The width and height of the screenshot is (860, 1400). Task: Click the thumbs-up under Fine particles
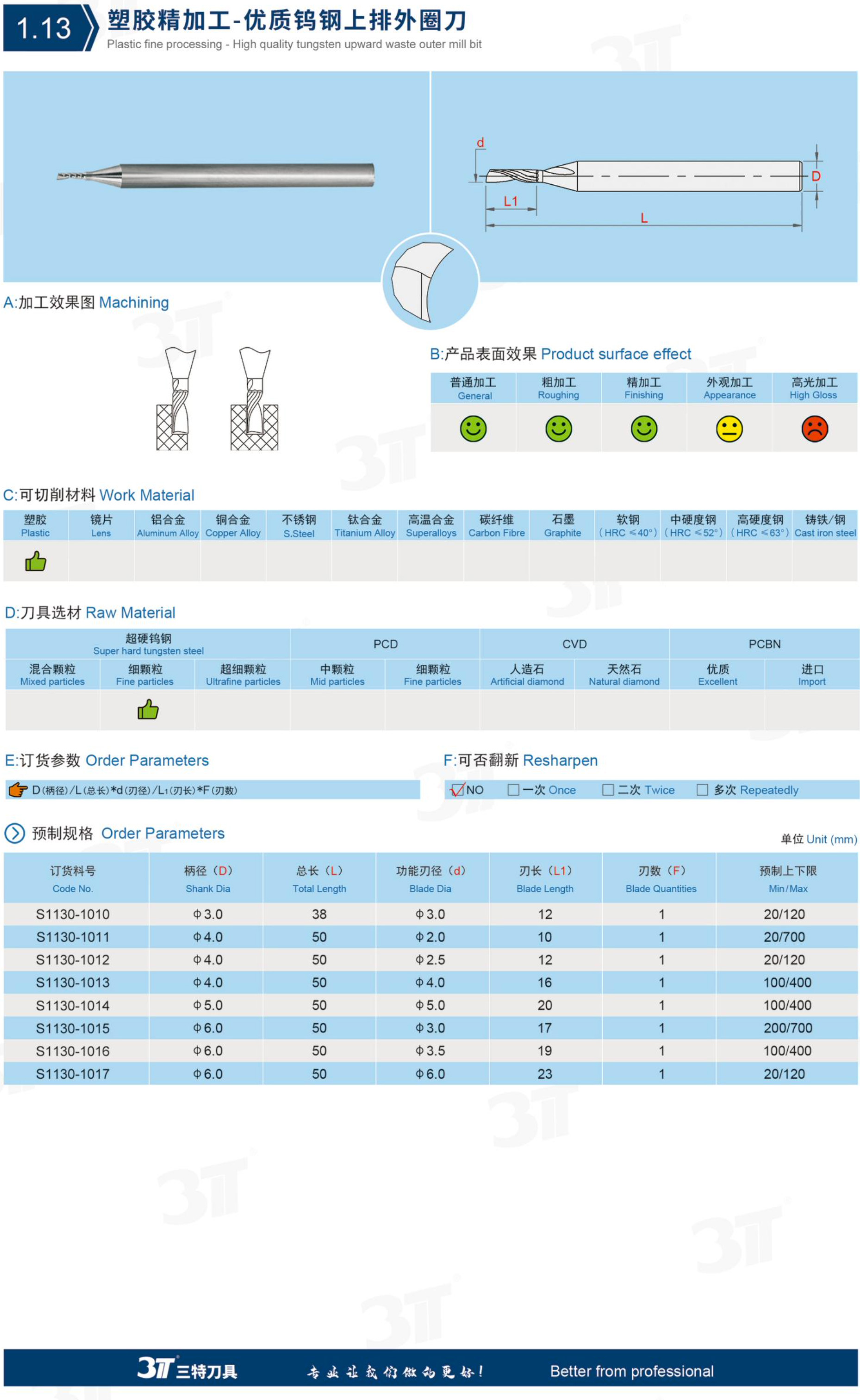coord(148,709)
